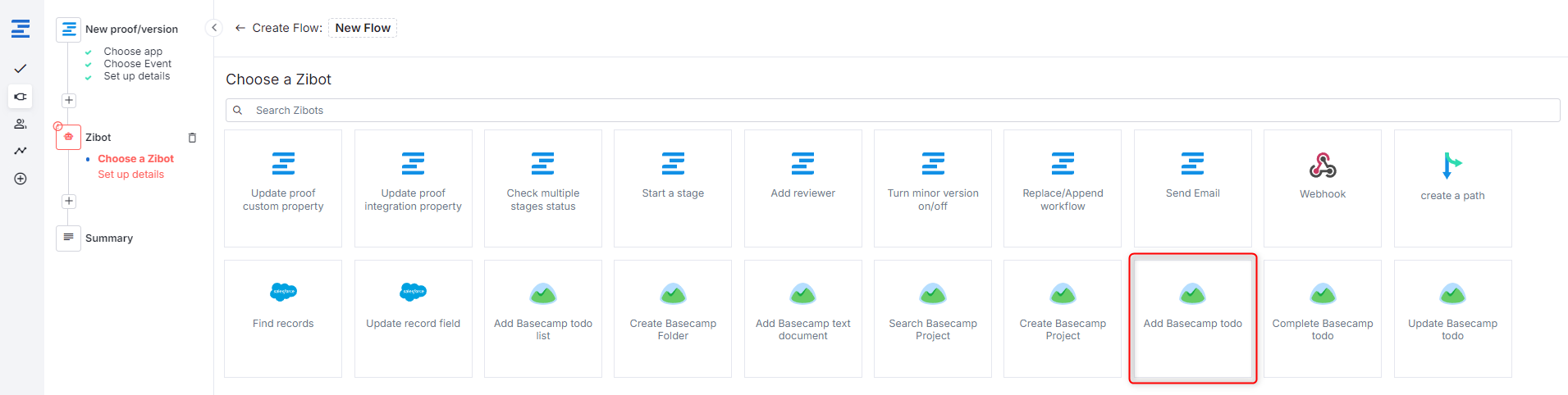Go back using the arrow beside Create Flow
Viewport: 1568px width, 395px height.
240,28
